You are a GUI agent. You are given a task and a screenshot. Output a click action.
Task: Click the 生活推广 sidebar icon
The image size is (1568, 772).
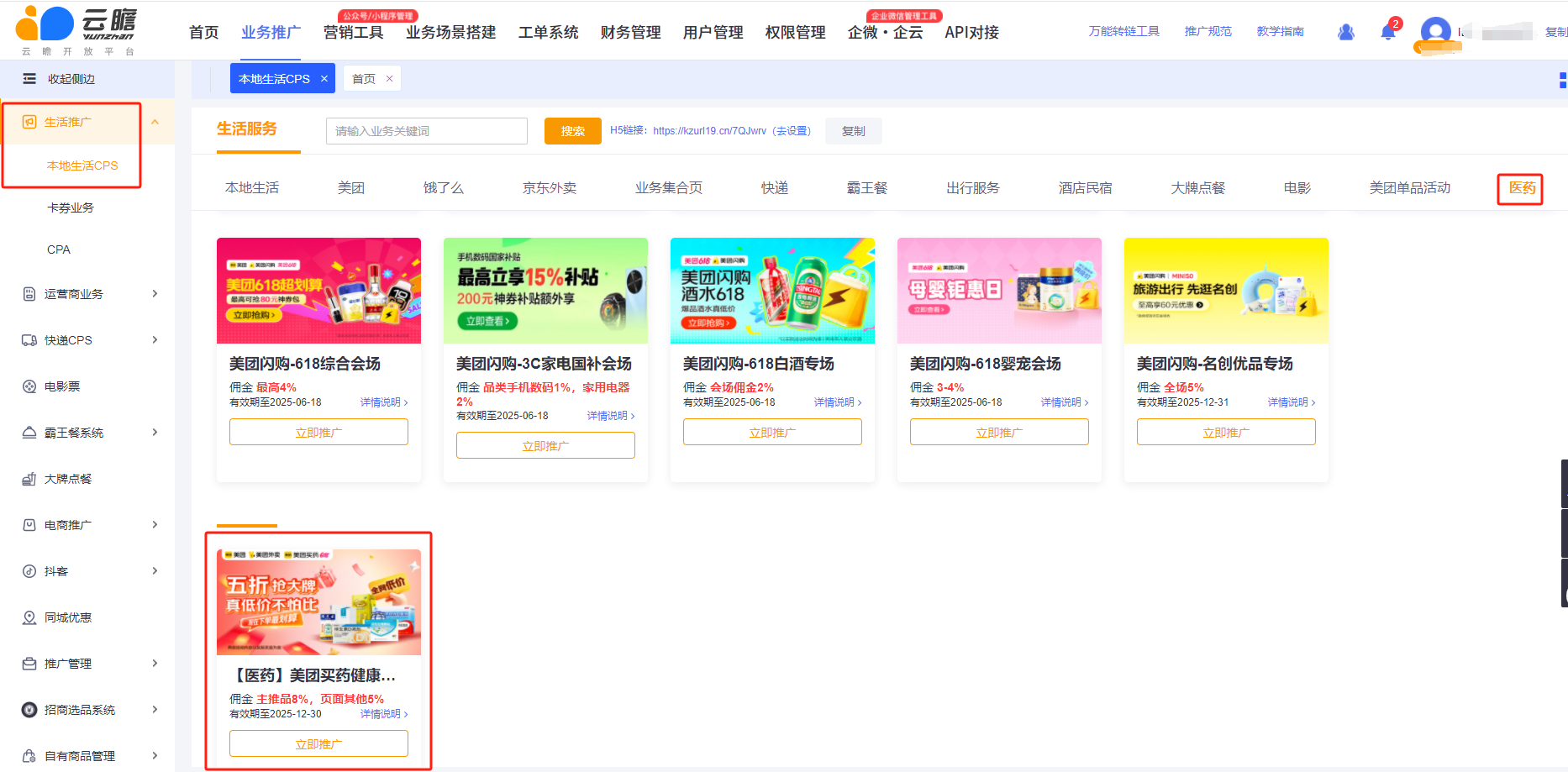(29, 122)
